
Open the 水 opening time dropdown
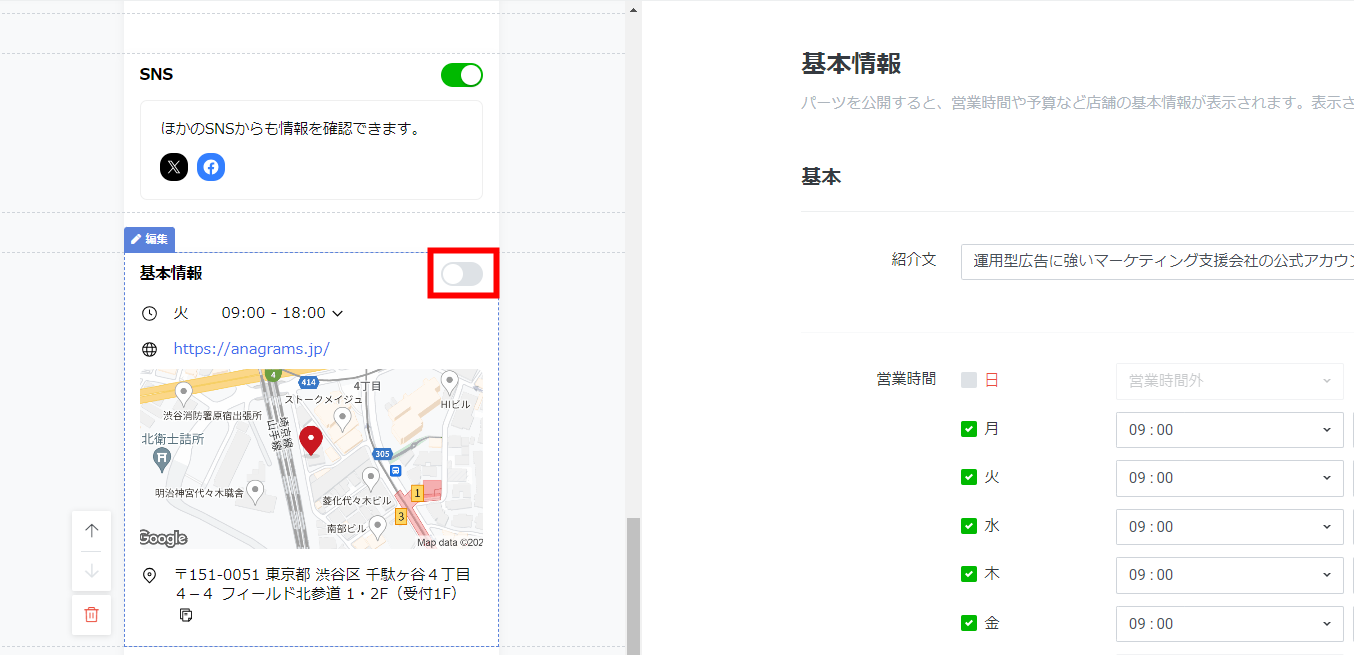point(1229,527)
